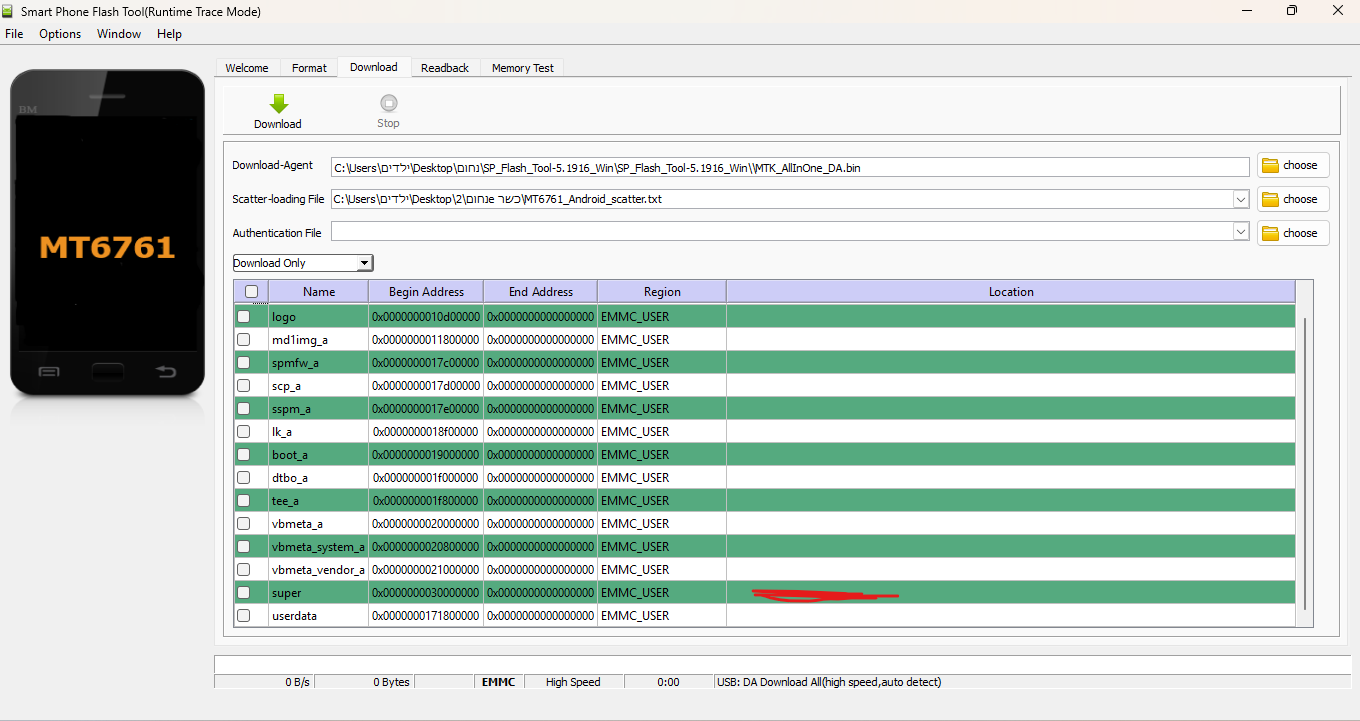1360x721 pixels.
Task: Click folder icon to choose Authentication File
Action: pyautogui.click(x=1271, y=234)
